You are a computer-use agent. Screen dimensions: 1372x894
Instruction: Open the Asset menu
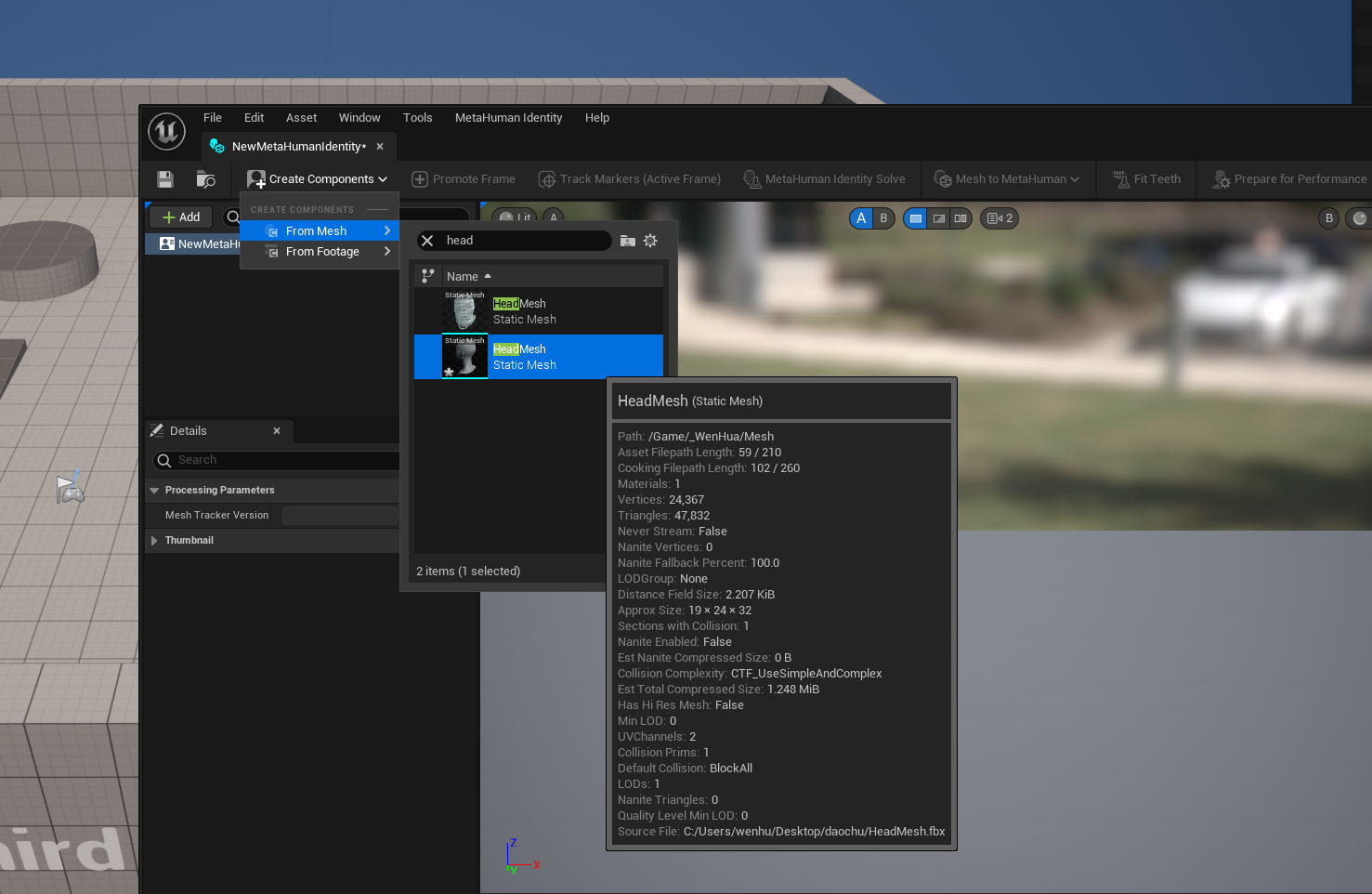(301, 118)
